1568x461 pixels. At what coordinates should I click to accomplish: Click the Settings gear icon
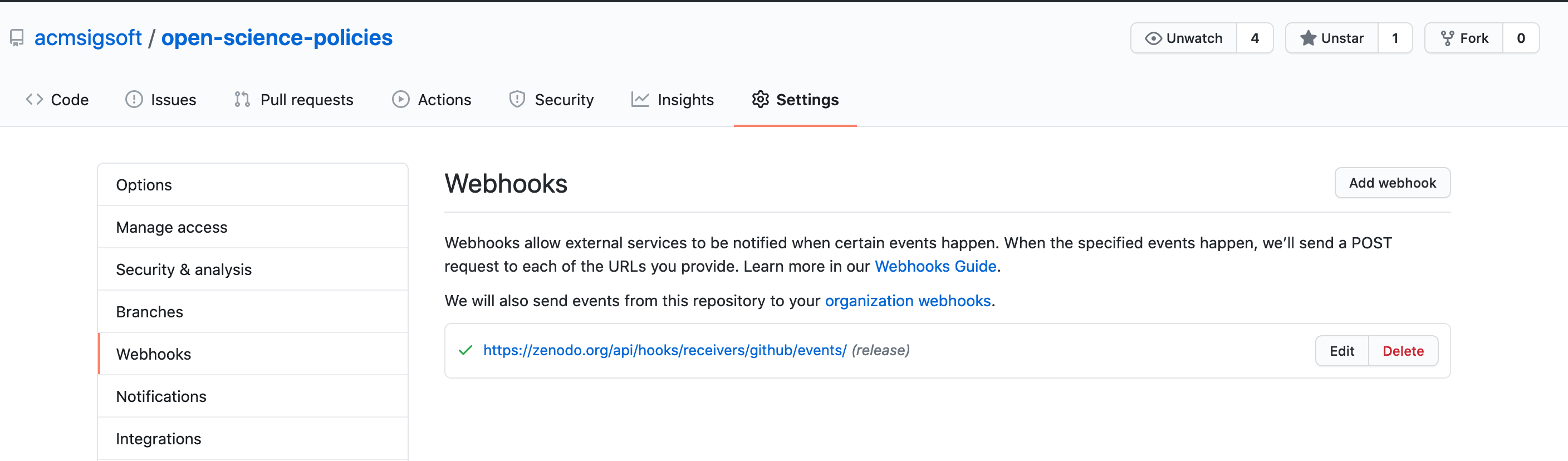click(x=760, y=99)
